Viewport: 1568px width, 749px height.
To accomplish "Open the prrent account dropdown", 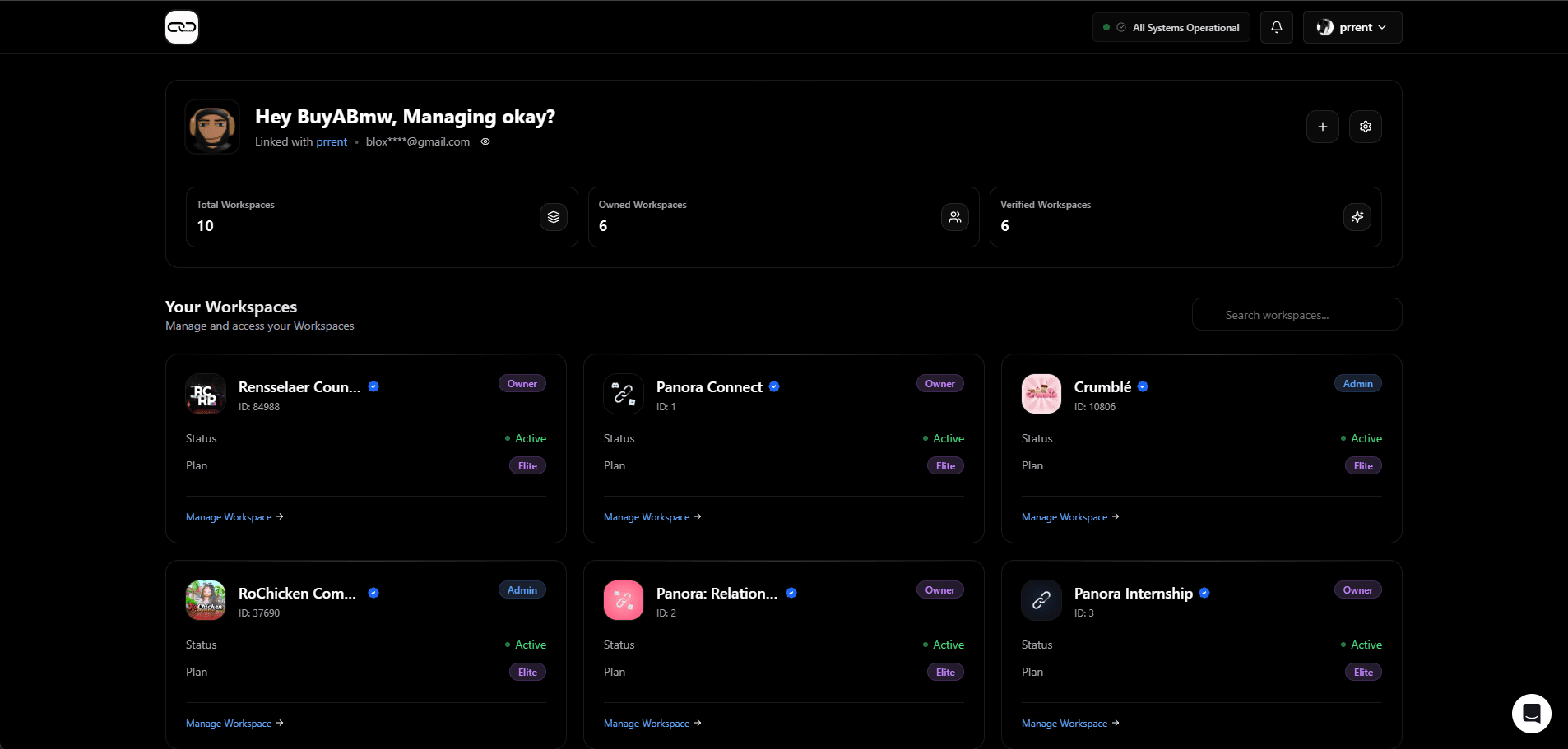I will pos(1352,26).
